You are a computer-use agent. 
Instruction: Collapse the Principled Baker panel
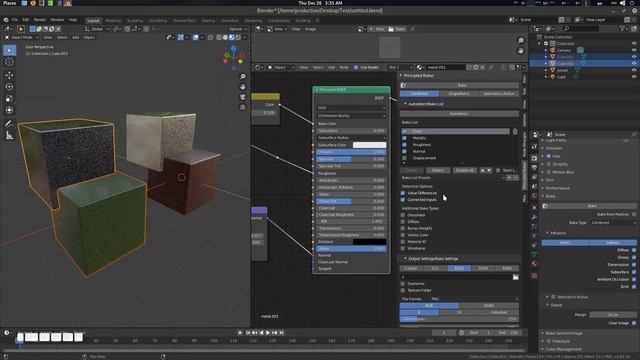coord(401,76)
